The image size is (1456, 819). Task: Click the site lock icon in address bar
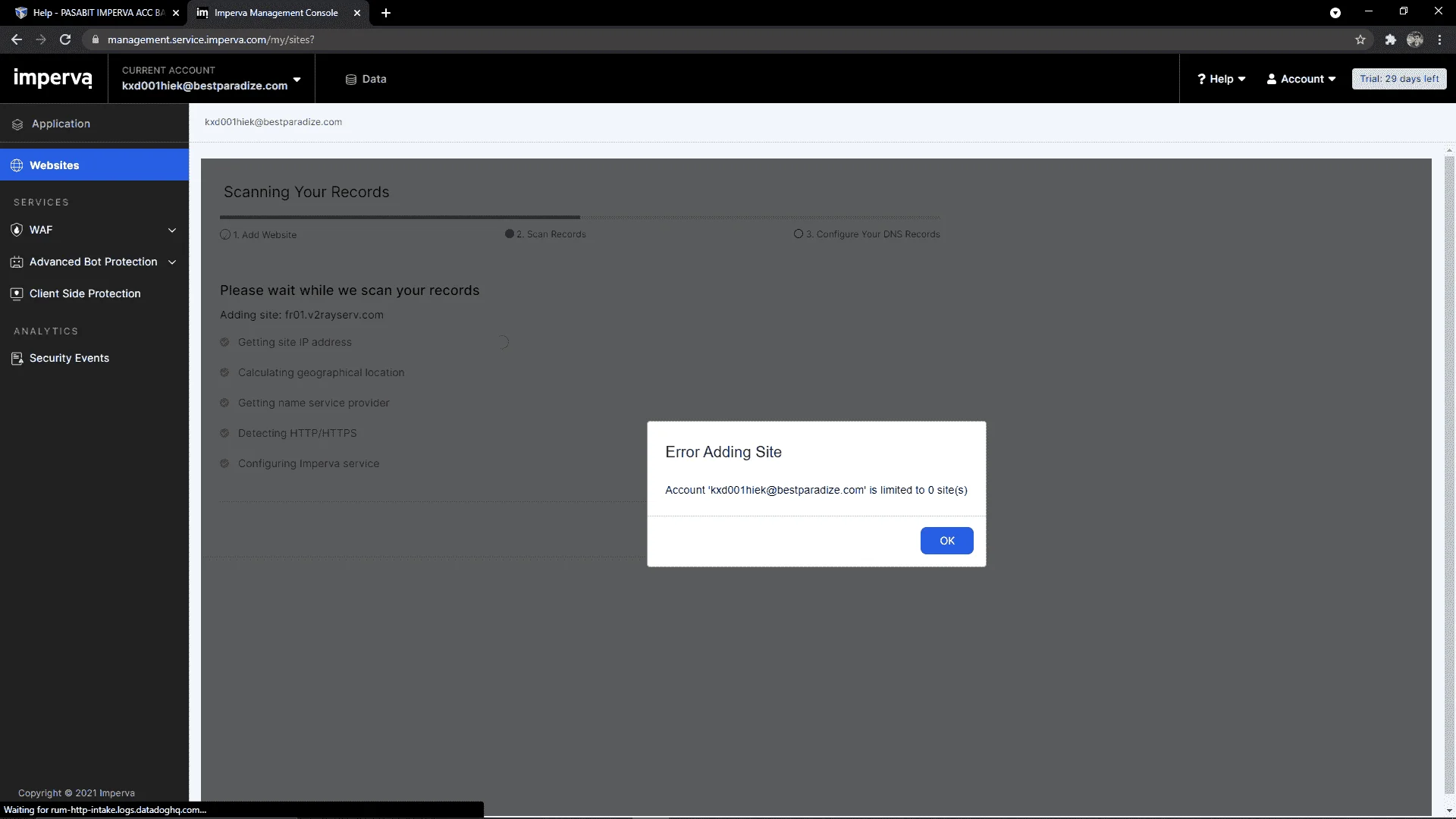point(95,39)
